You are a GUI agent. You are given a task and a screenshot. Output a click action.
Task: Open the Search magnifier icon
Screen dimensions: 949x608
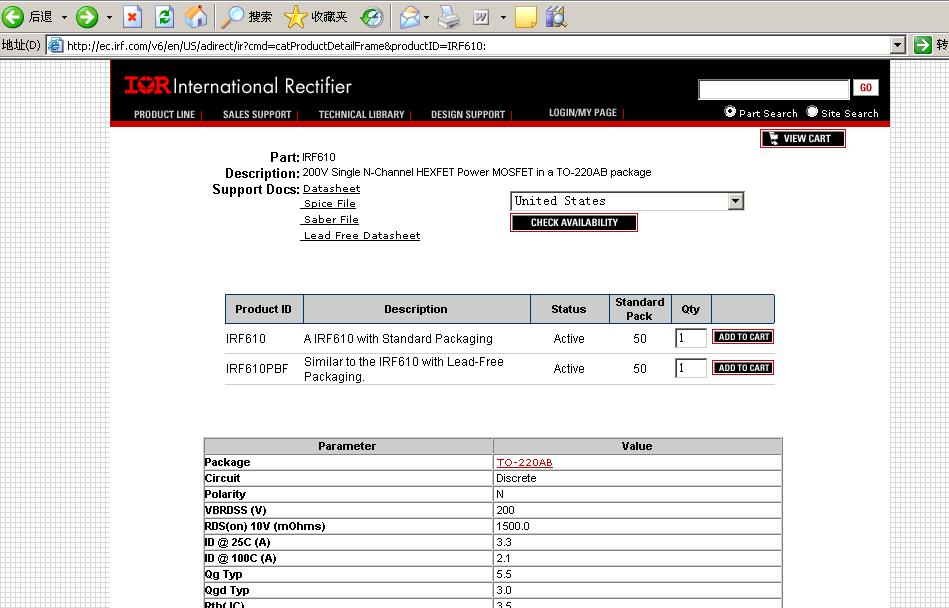coord(232,16)
